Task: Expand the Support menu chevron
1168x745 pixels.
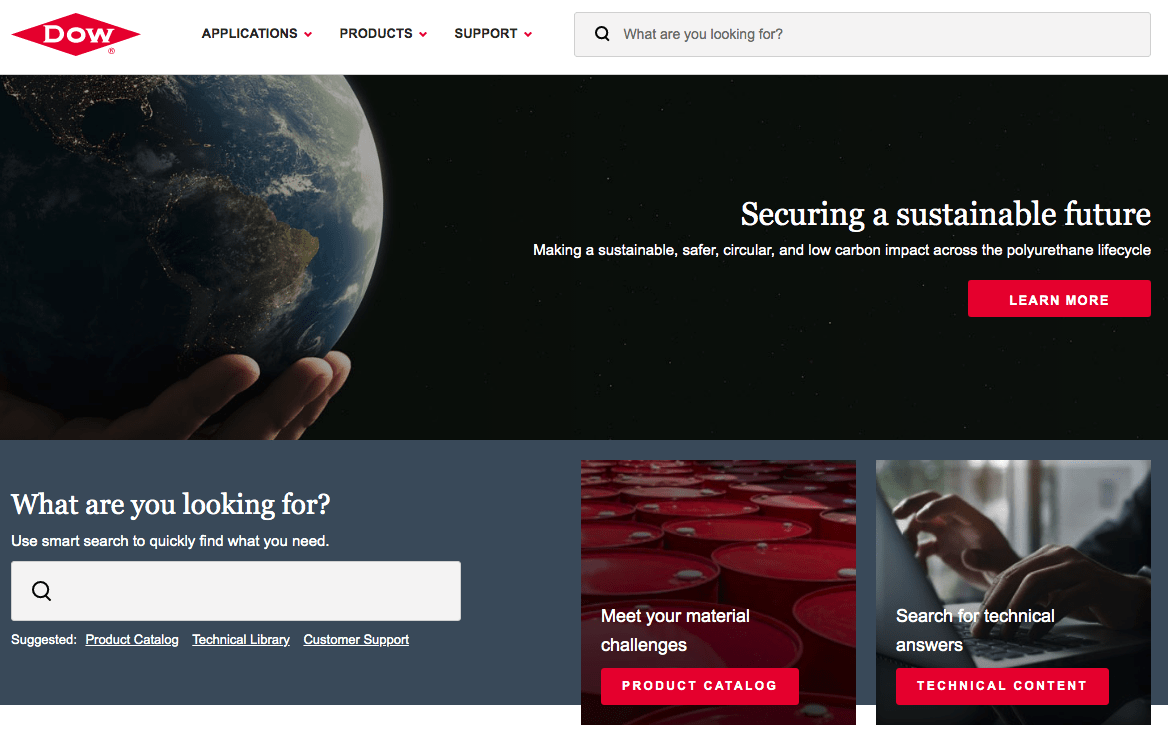Action: 528,35
